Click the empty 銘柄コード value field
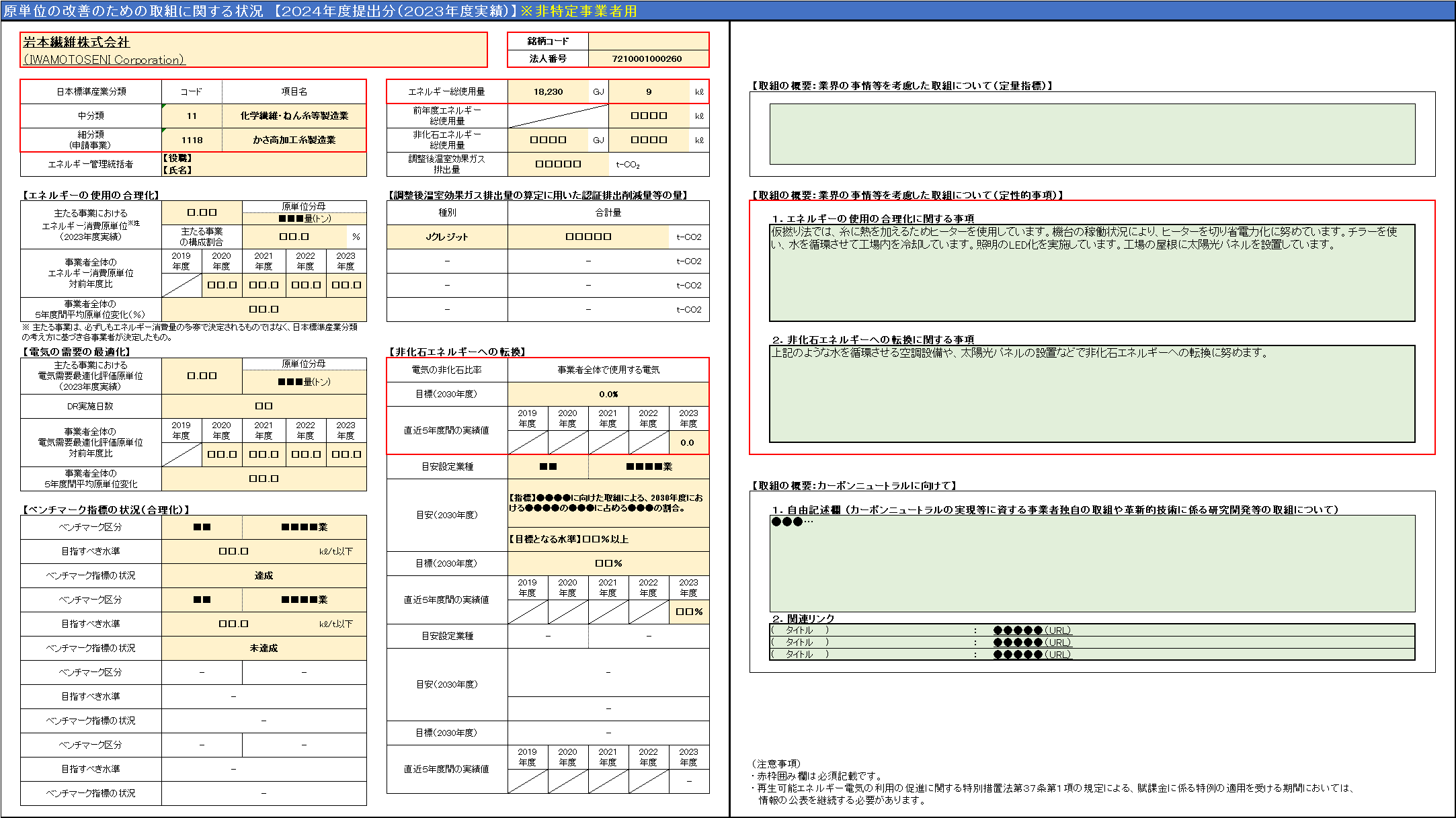 click(648, 41)
